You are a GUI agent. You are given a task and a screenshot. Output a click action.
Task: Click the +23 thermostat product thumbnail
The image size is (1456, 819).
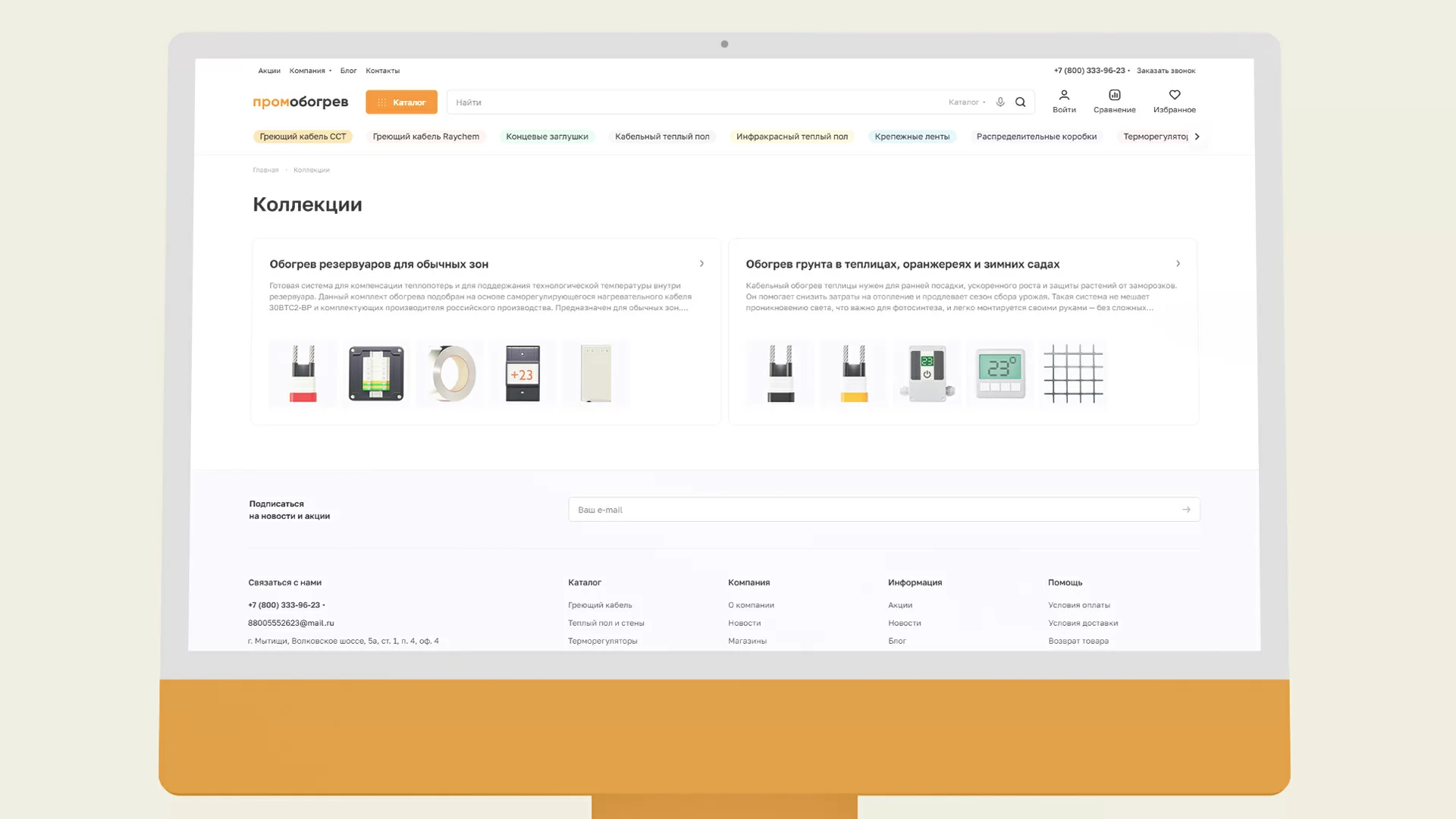tap(522, 374)
